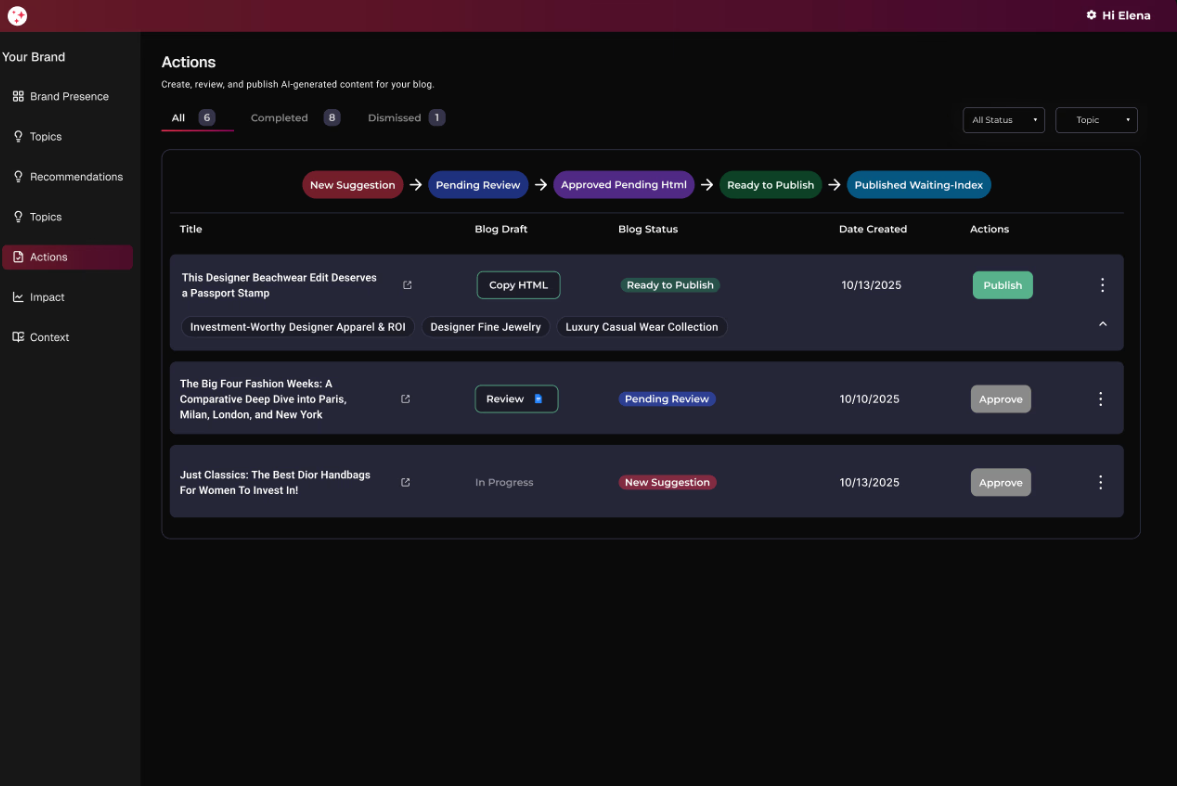Click Review button for Big Four Fashion Weeks
The height and width of the screenshot is (786, 1177).
coord(515,399)
